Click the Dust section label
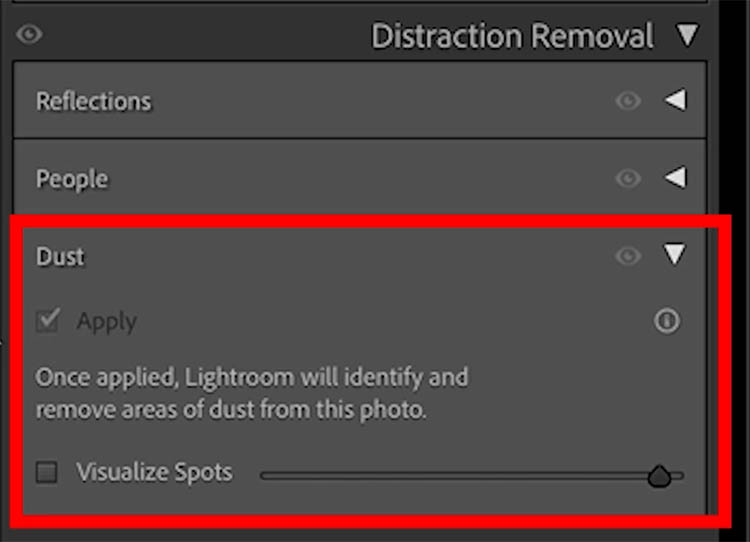This screenshot has width=750, height=542. 60,256
